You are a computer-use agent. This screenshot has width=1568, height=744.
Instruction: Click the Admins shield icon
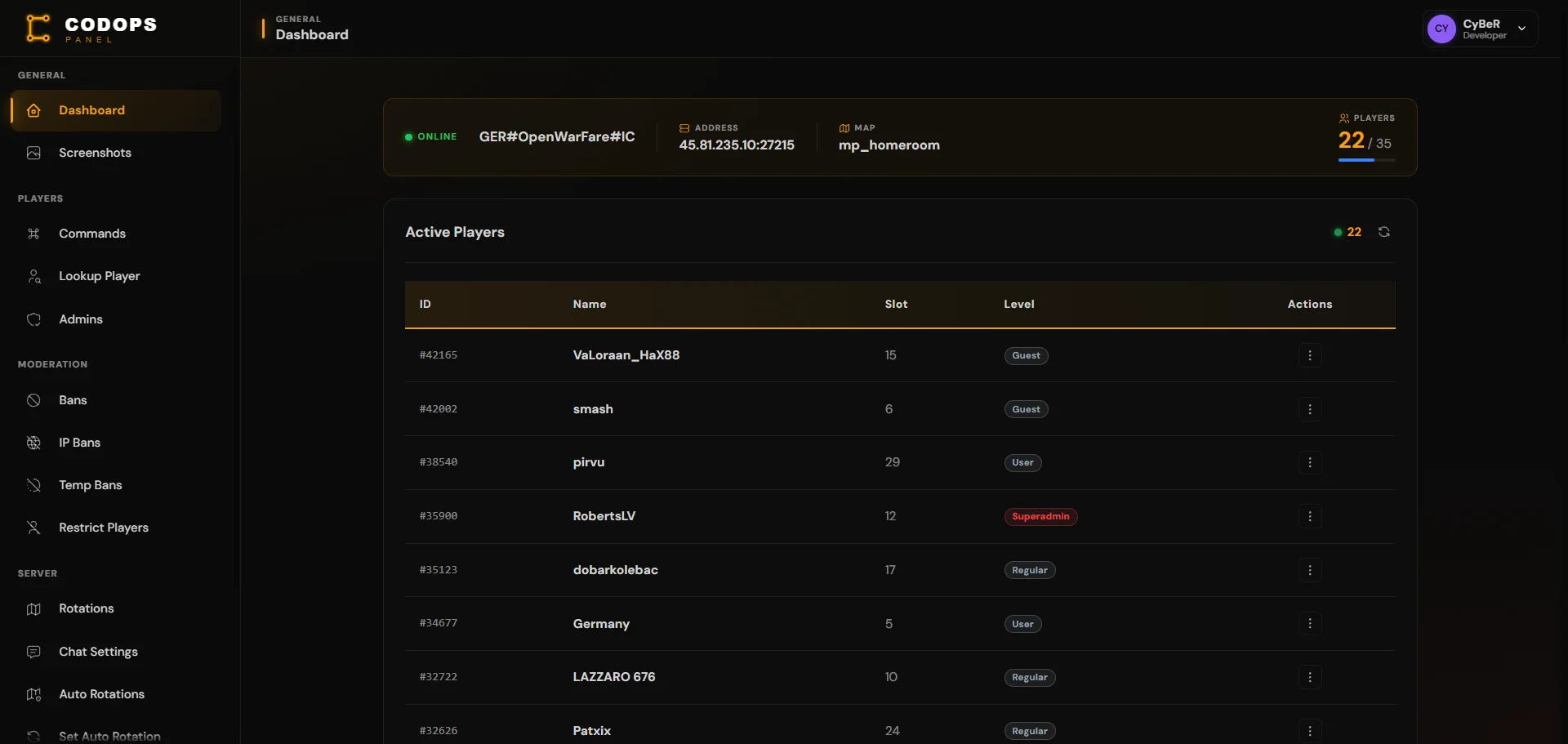pyautogui.click(x=33, y=319)
